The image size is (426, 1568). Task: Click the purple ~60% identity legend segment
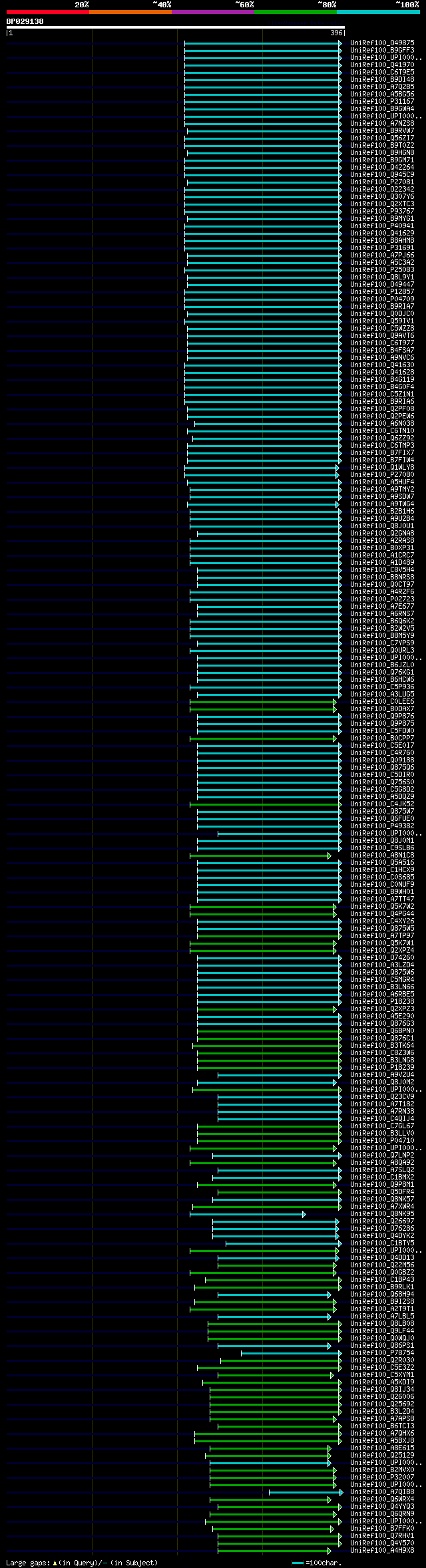(x=213, y=11)
